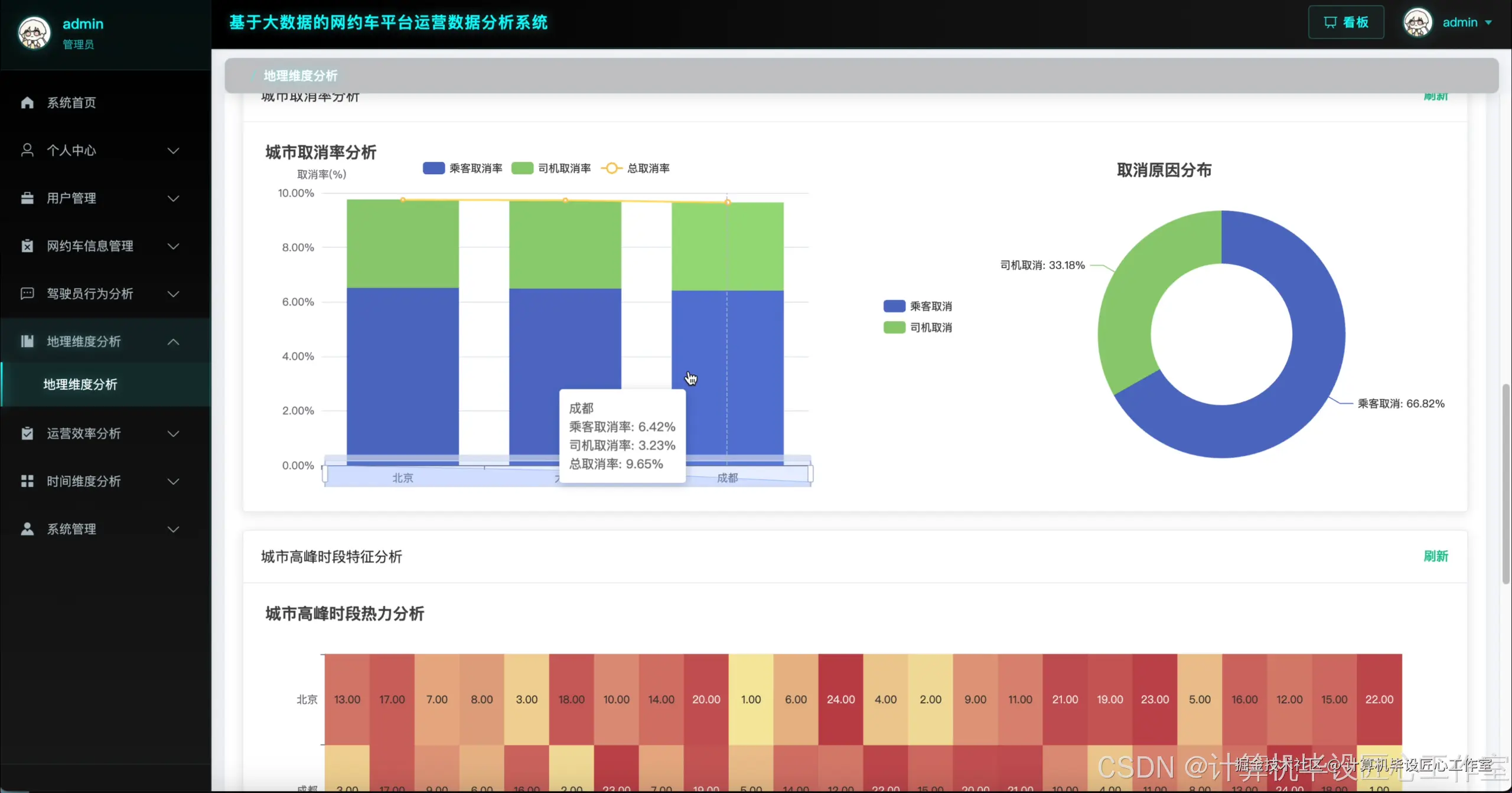1512x793 pixels.
Task: Click the 取消原因分布 chart title
Action: pos(1164,170)
